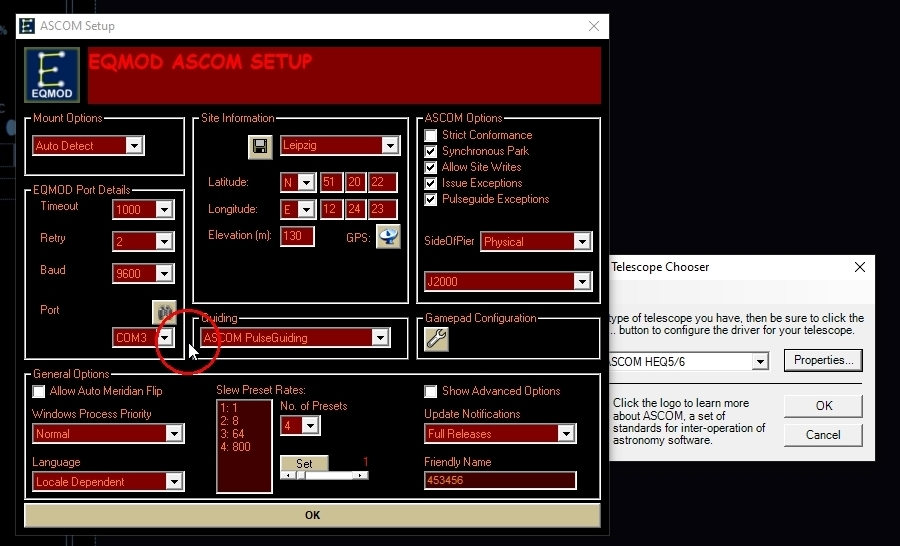
Task: Enable Allow Auto Meridian Flip
Action: click(x=38, y=392)
